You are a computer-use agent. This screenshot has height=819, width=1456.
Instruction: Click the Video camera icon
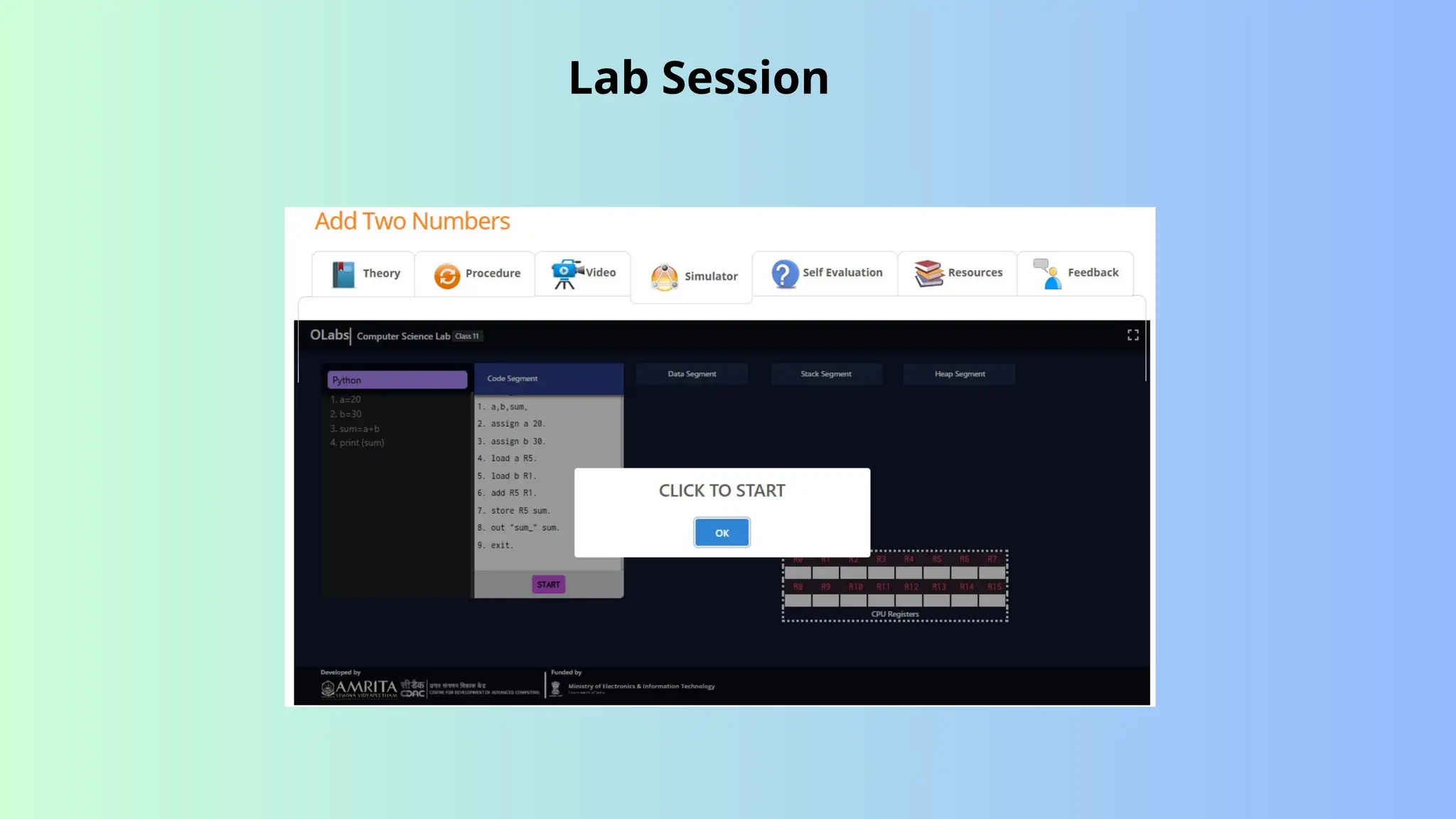pyautogui.click(x=567, y=274)
